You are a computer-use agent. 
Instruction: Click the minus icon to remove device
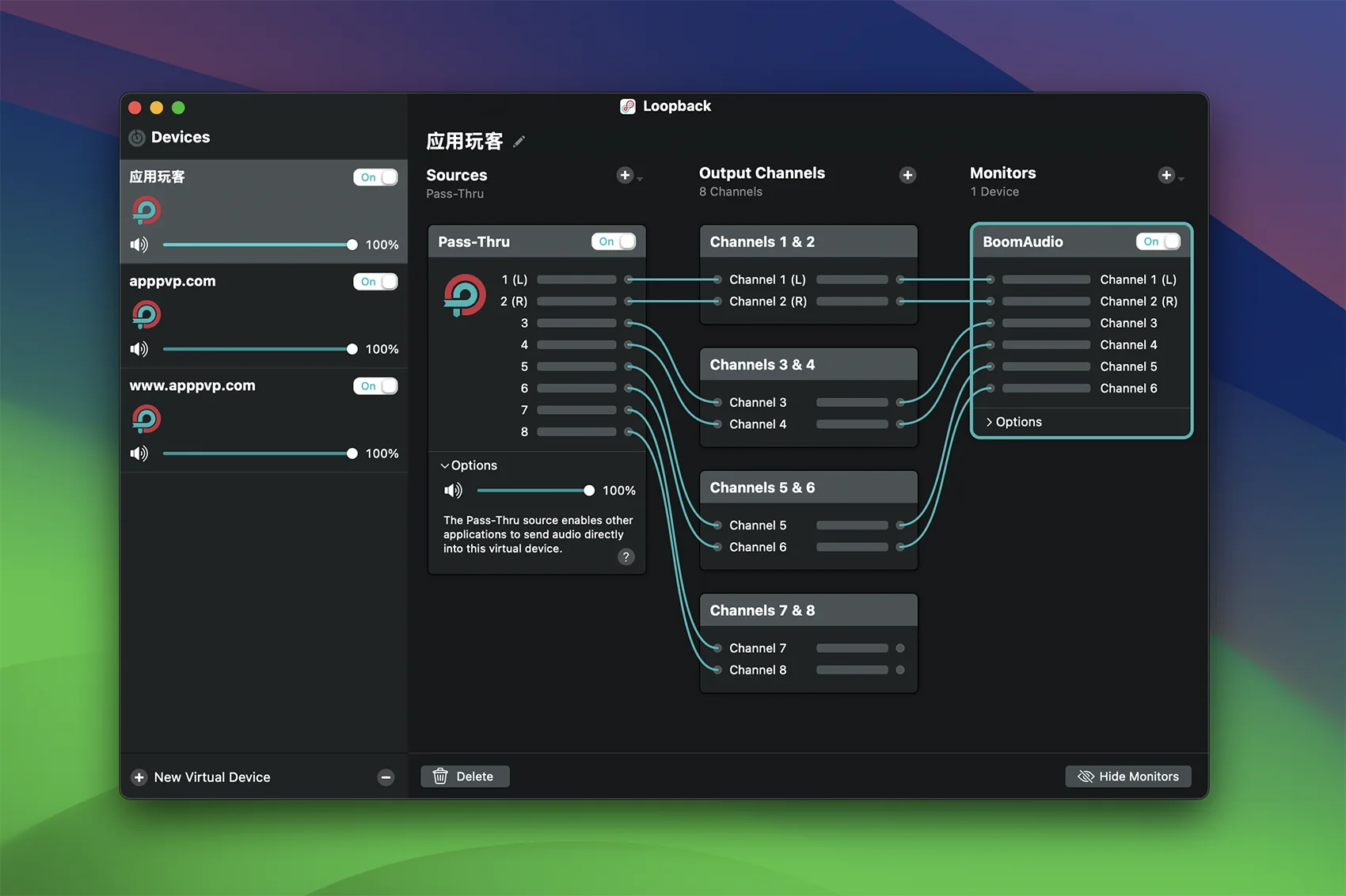coord(386,777)
